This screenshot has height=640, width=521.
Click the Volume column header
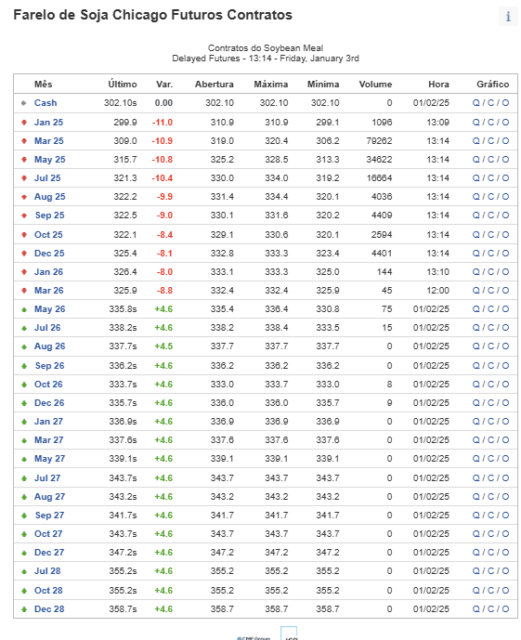pos(375,84)
